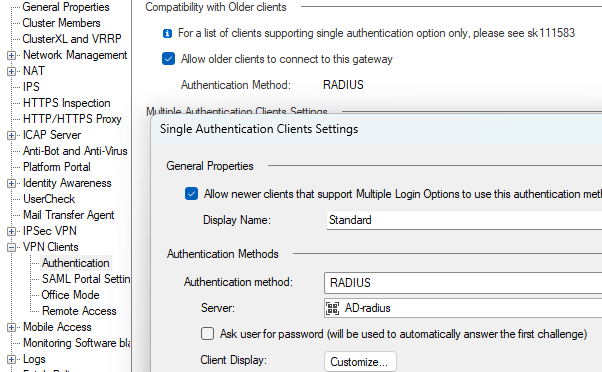Expand the Identity Awareness tree node
602x372 pixels.
12,184
